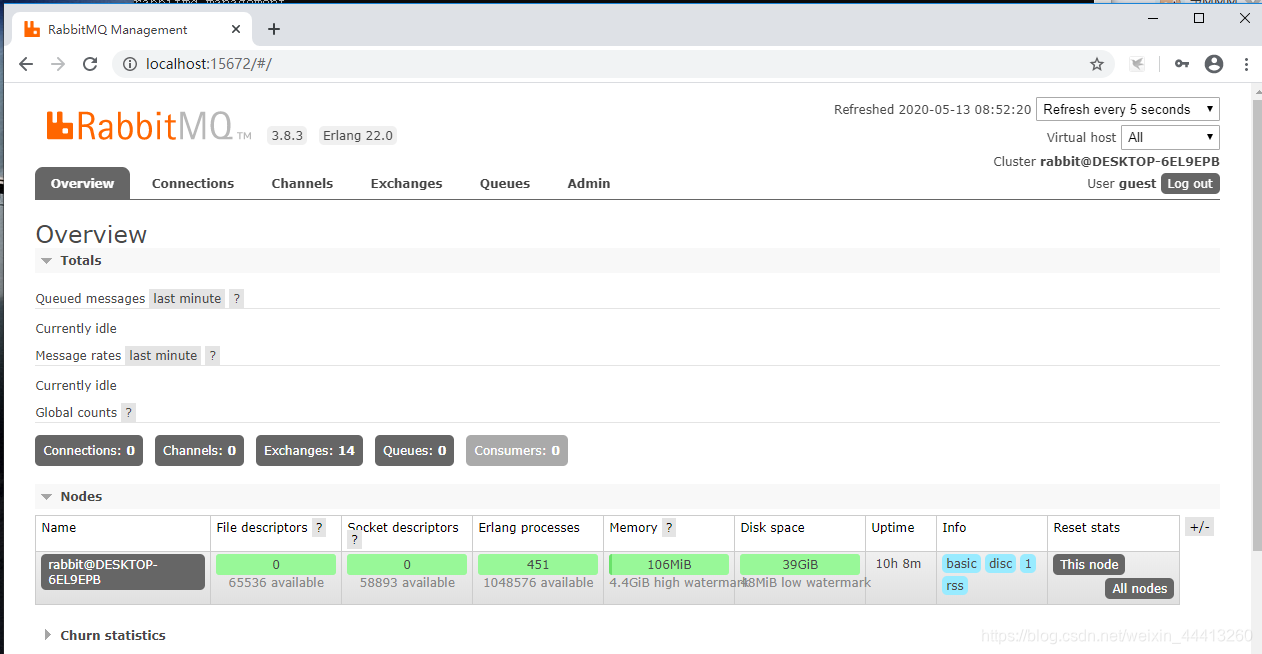Click the Socket descriptors 0 bar
1262x654 pixels.
point(407,564)
